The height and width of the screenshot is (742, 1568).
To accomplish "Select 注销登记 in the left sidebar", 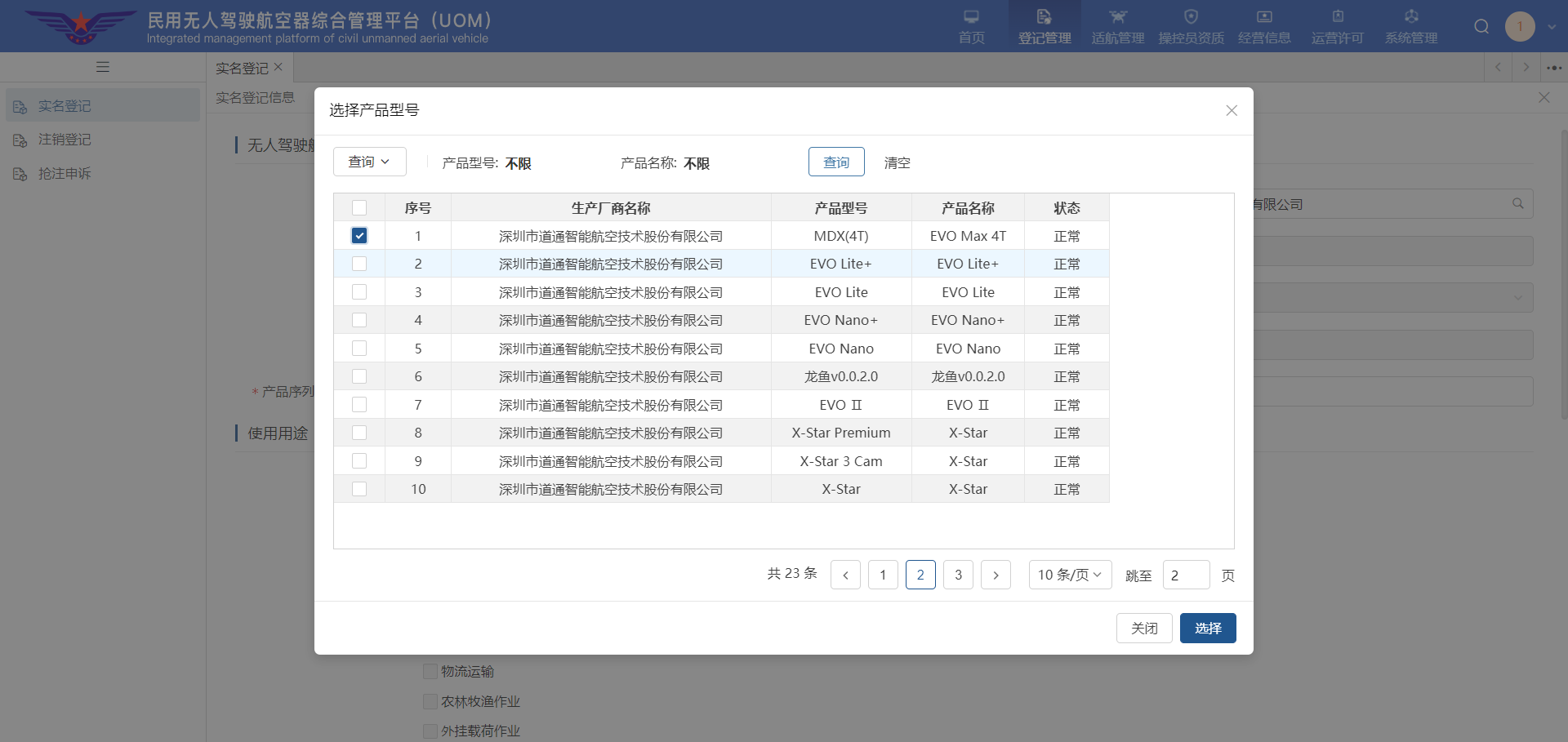I will pyautogui.click(x=65, y=140).
